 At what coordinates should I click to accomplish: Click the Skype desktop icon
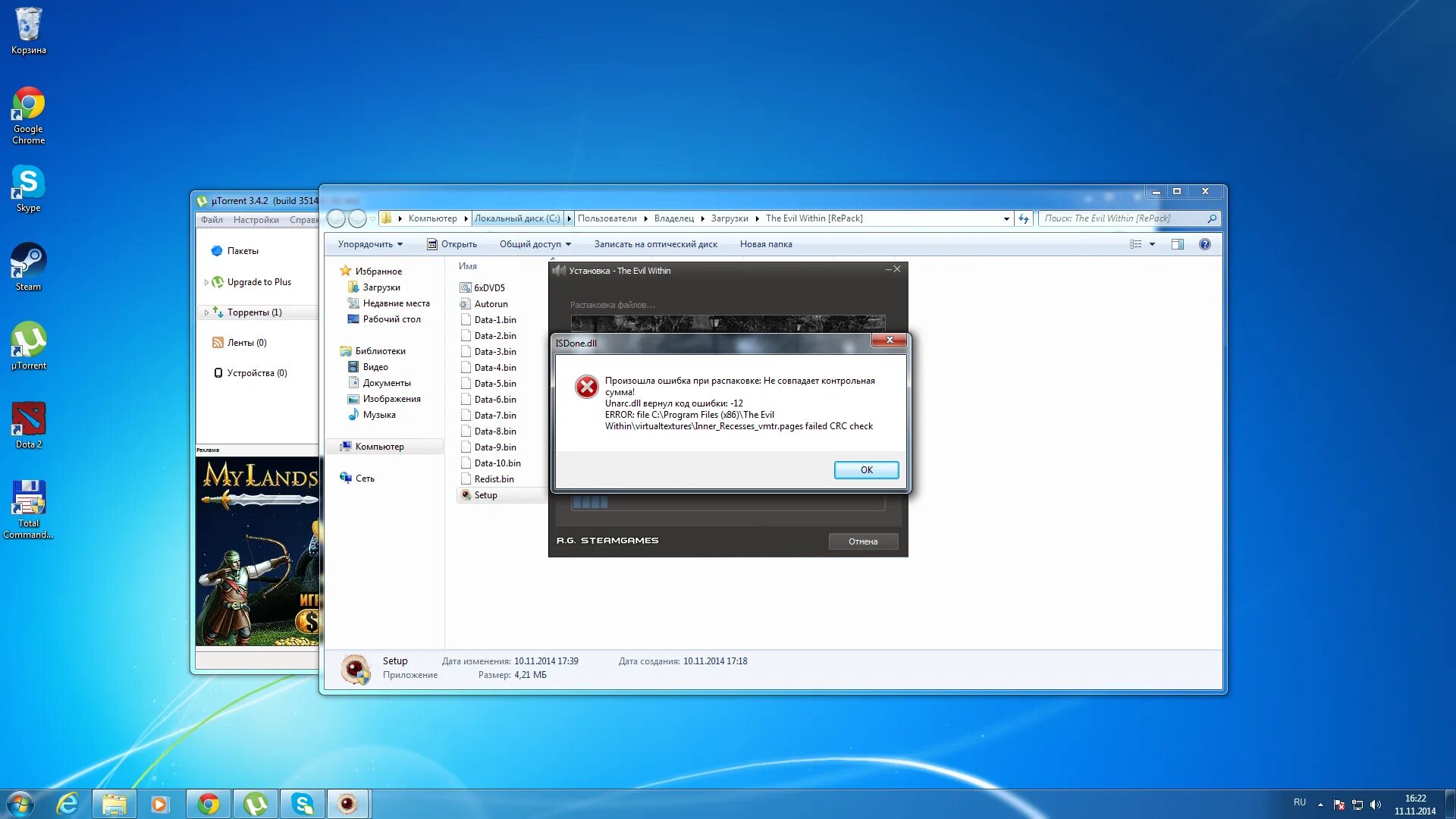pyautogui.click(x=28, y=183)
